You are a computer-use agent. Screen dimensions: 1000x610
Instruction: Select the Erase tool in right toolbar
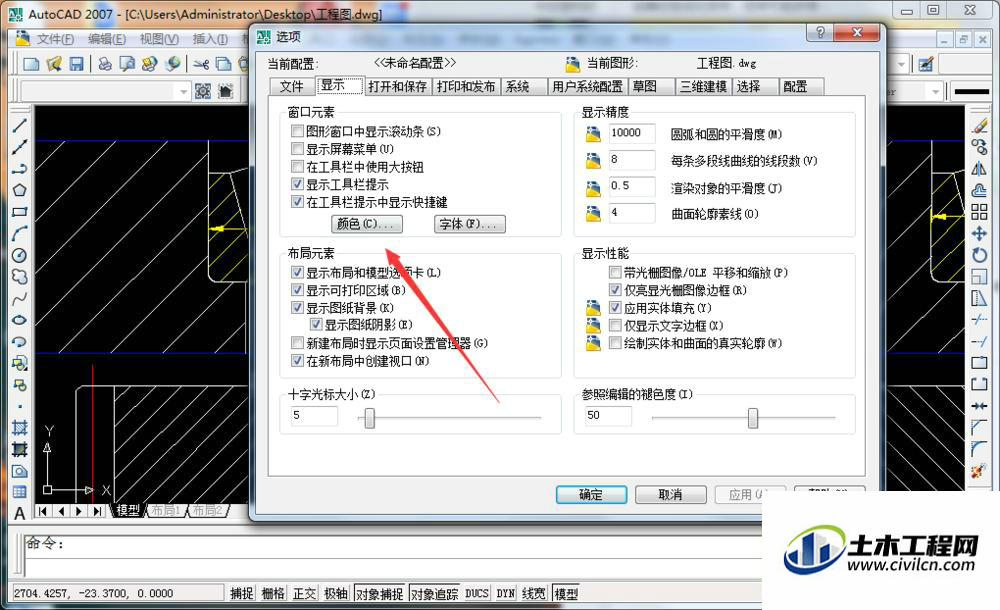point(979,126)
